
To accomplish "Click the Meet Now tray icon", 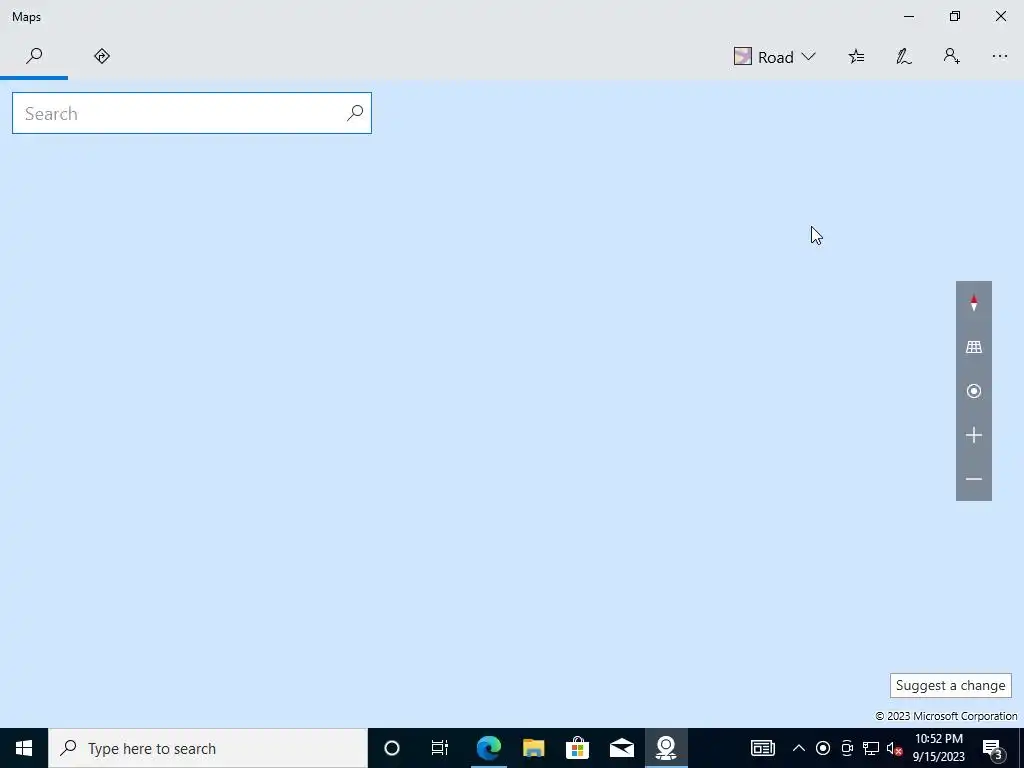I will pyautogui.click(x=847, y=748).
